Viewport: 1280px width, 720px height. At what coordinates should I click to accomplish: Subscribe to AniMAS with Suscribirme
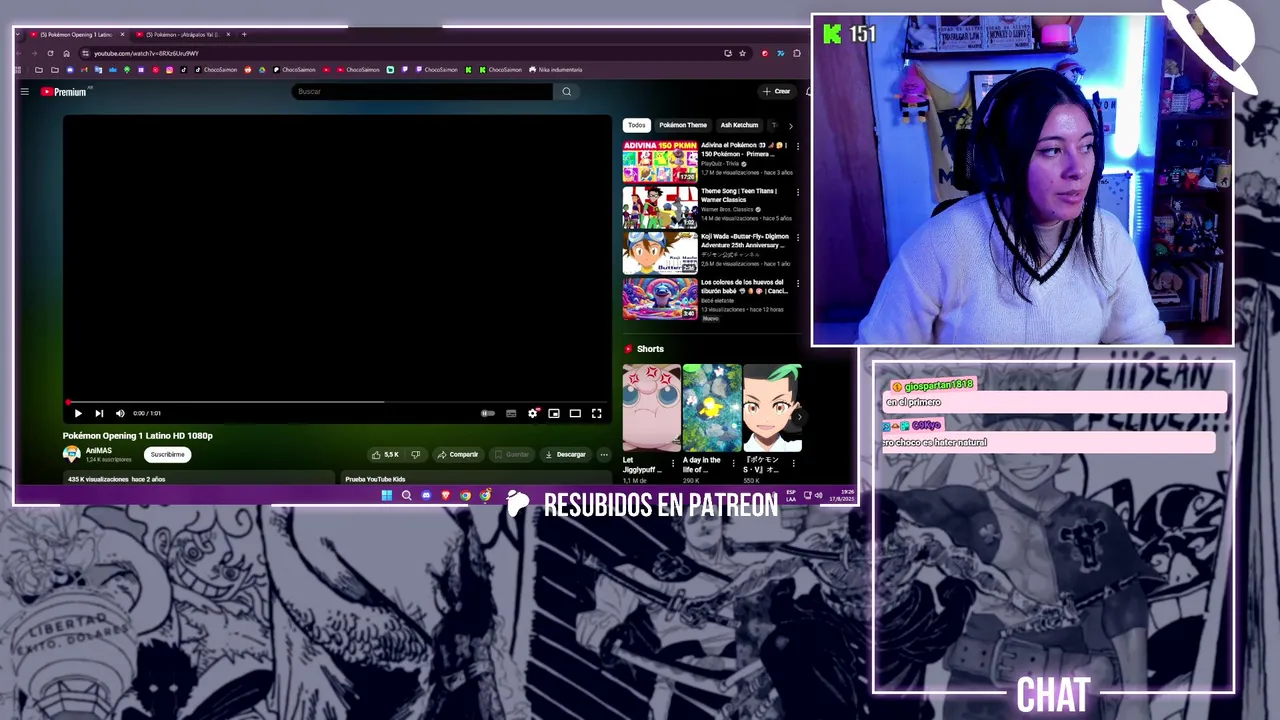click(x=167, y=454)
